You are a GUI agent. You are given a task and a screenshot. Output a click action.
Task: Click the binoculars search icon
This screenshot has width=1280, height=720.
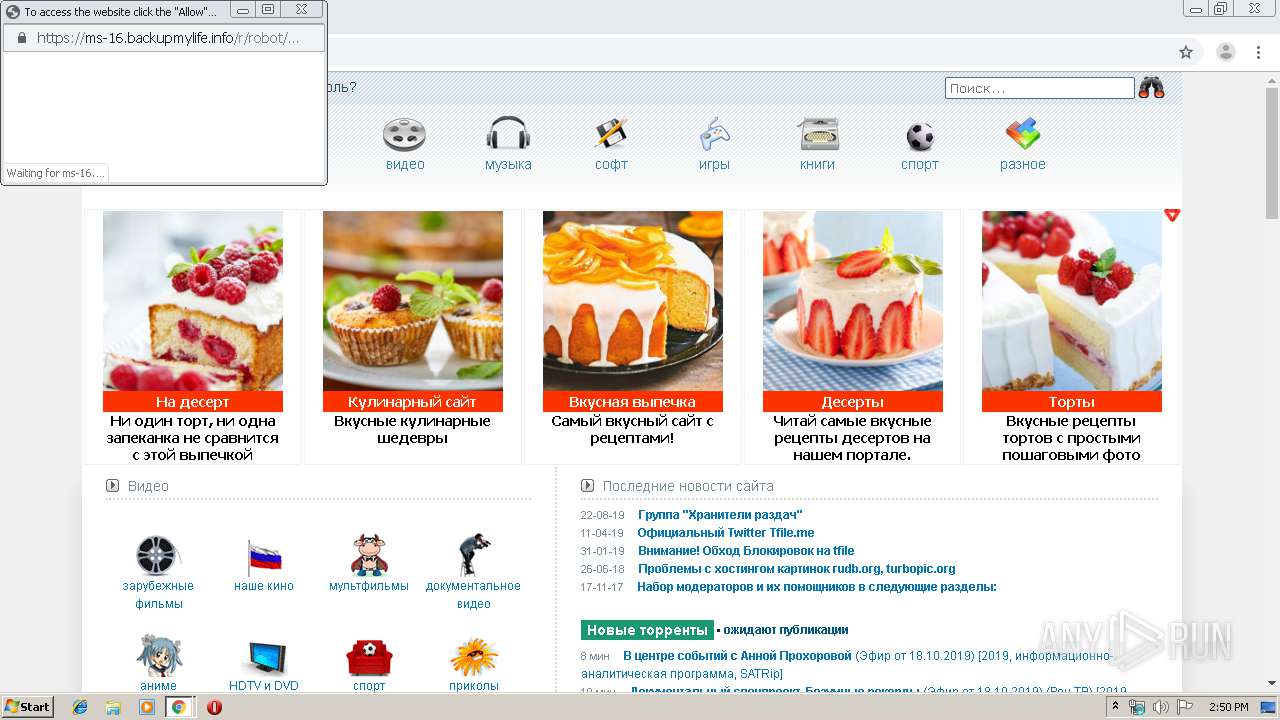[x=1151, y=88]
